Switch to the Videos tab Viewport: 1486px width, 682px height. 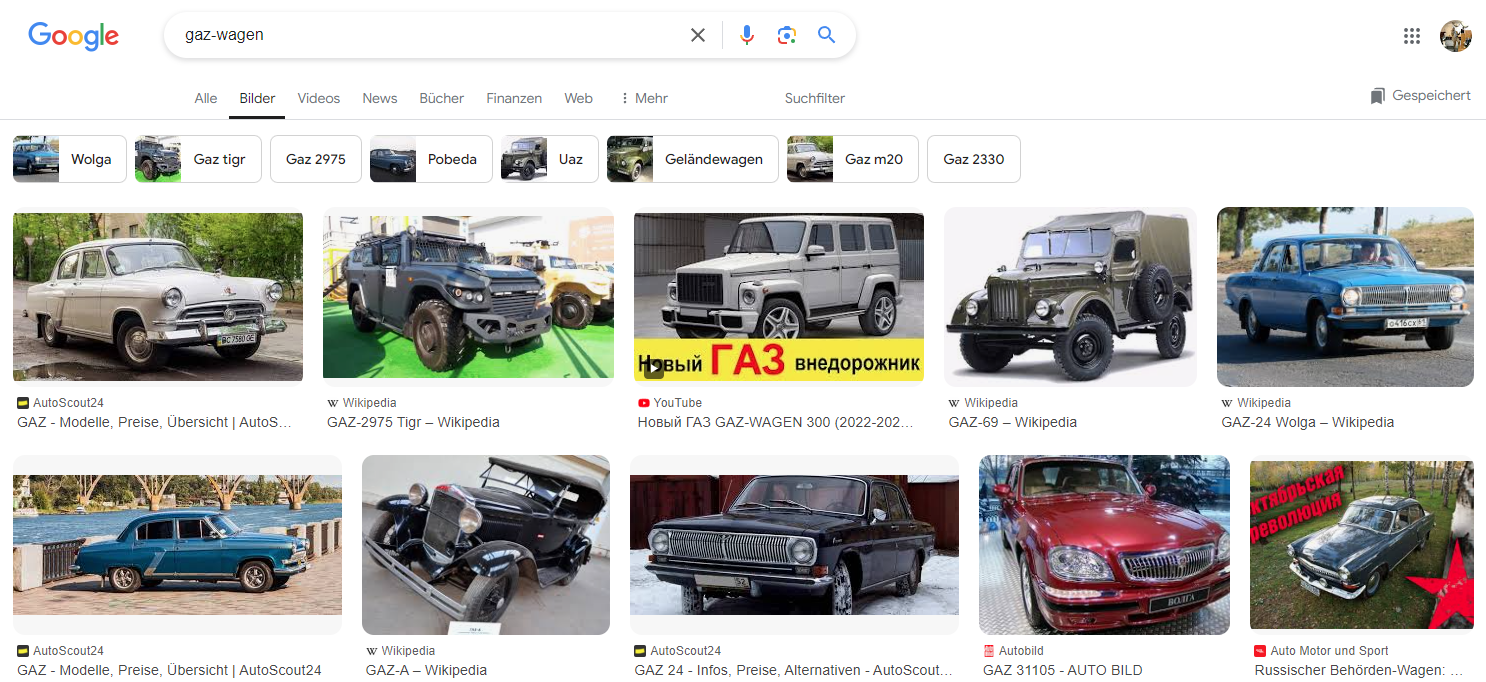pyautogui.click(x=318, y=98)
